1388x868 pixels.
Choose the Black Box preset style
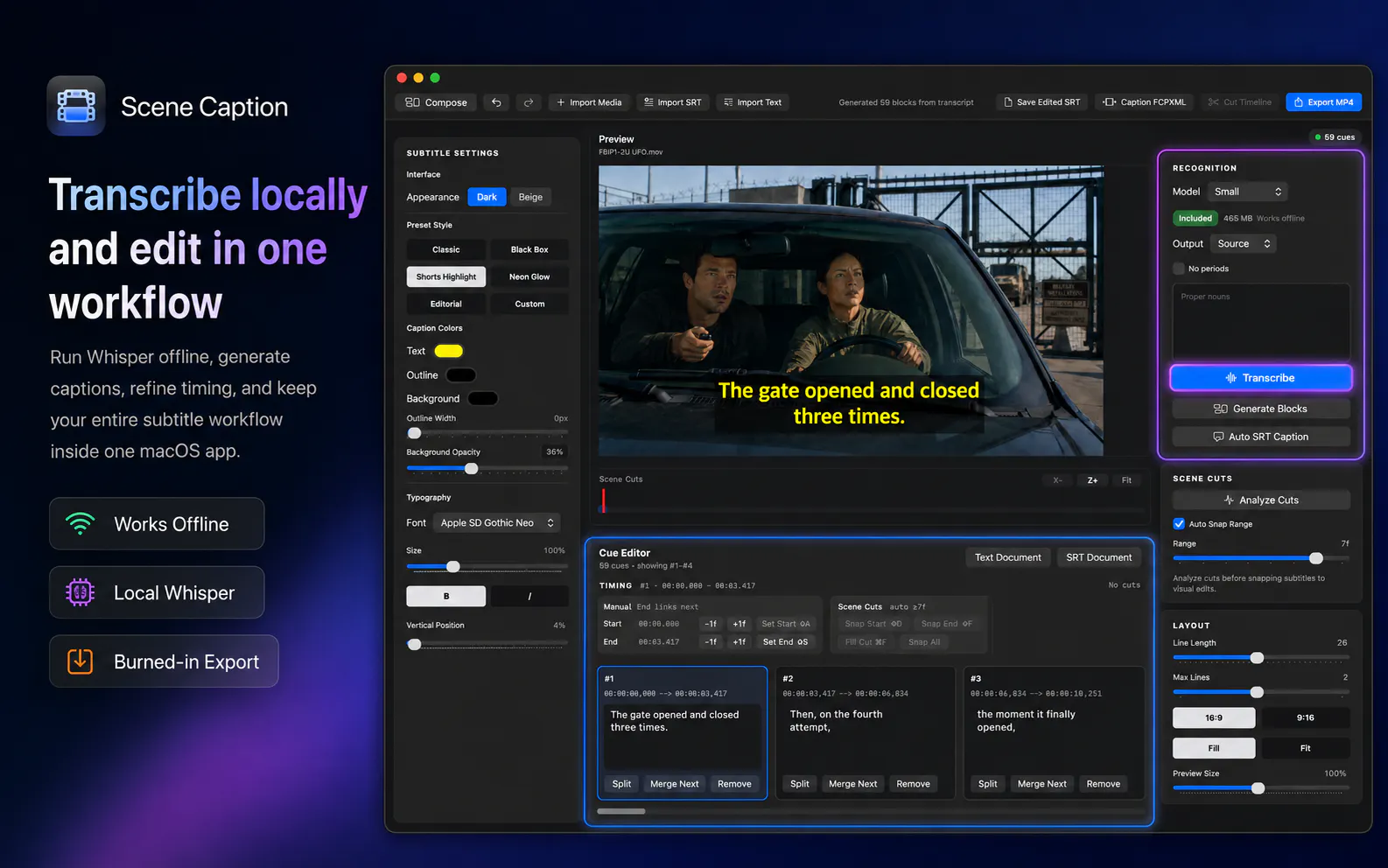pyautogui.click(x=529, y=249)
